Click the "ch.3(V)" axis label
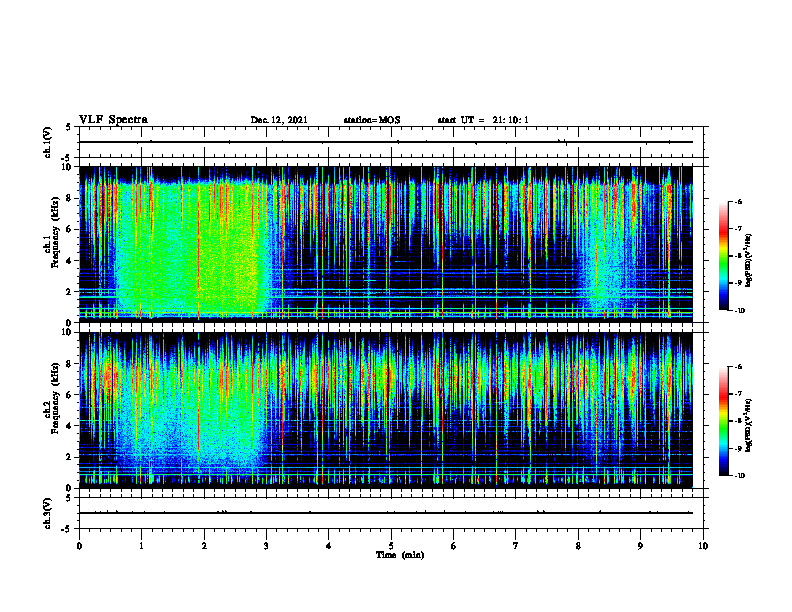The width and height of the screenshot is (792, 612). point(48,513)
